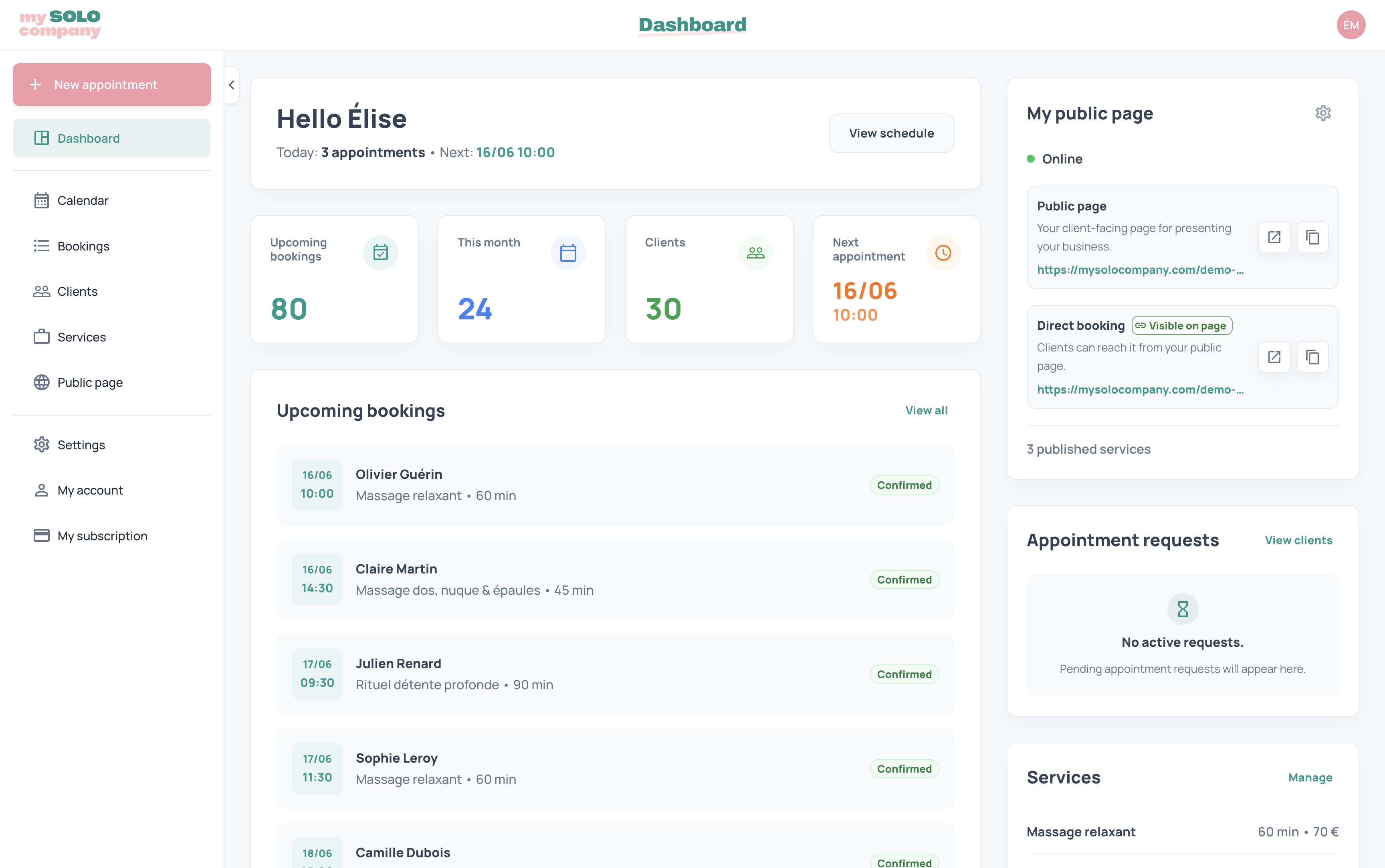The image size is (1385, 868).
Task: Click View all upcoming bookings
Action: (927, 410)
